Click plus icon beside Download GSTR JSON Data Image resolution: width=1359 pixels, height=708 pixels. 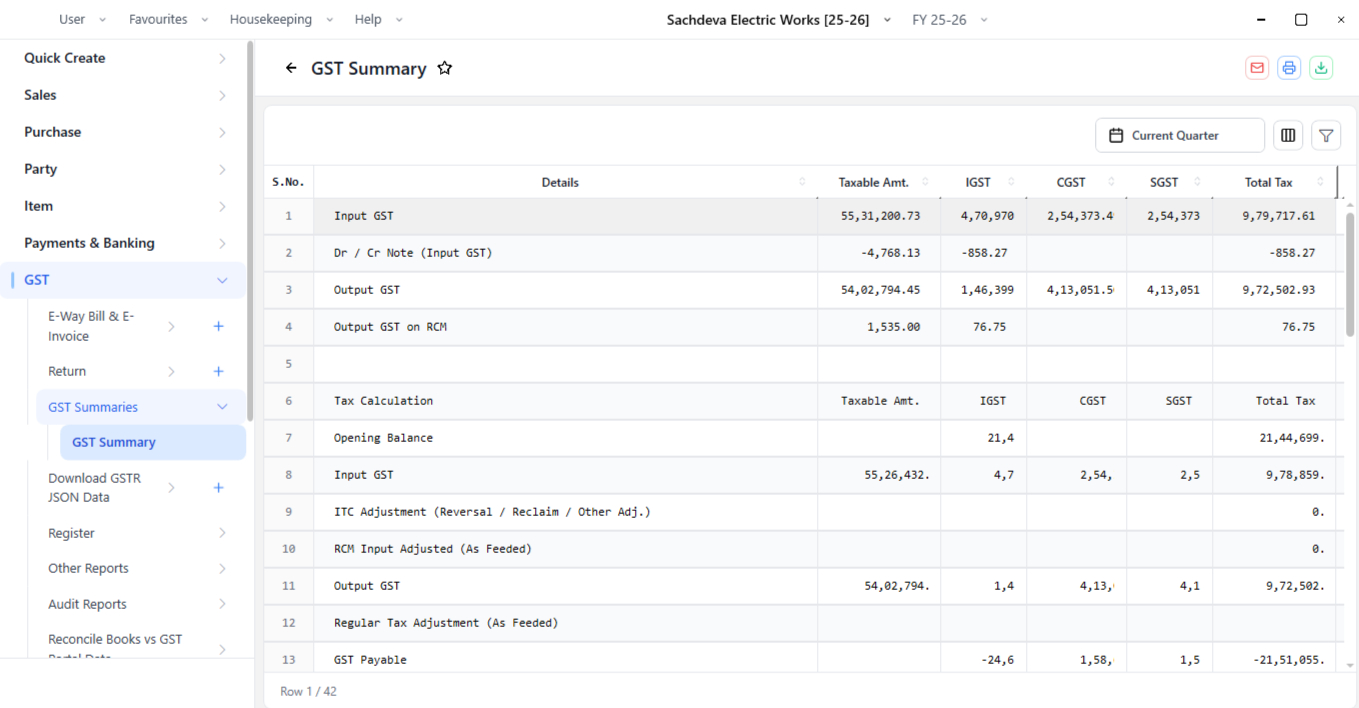pyautogui.click(x=218, y=488)
